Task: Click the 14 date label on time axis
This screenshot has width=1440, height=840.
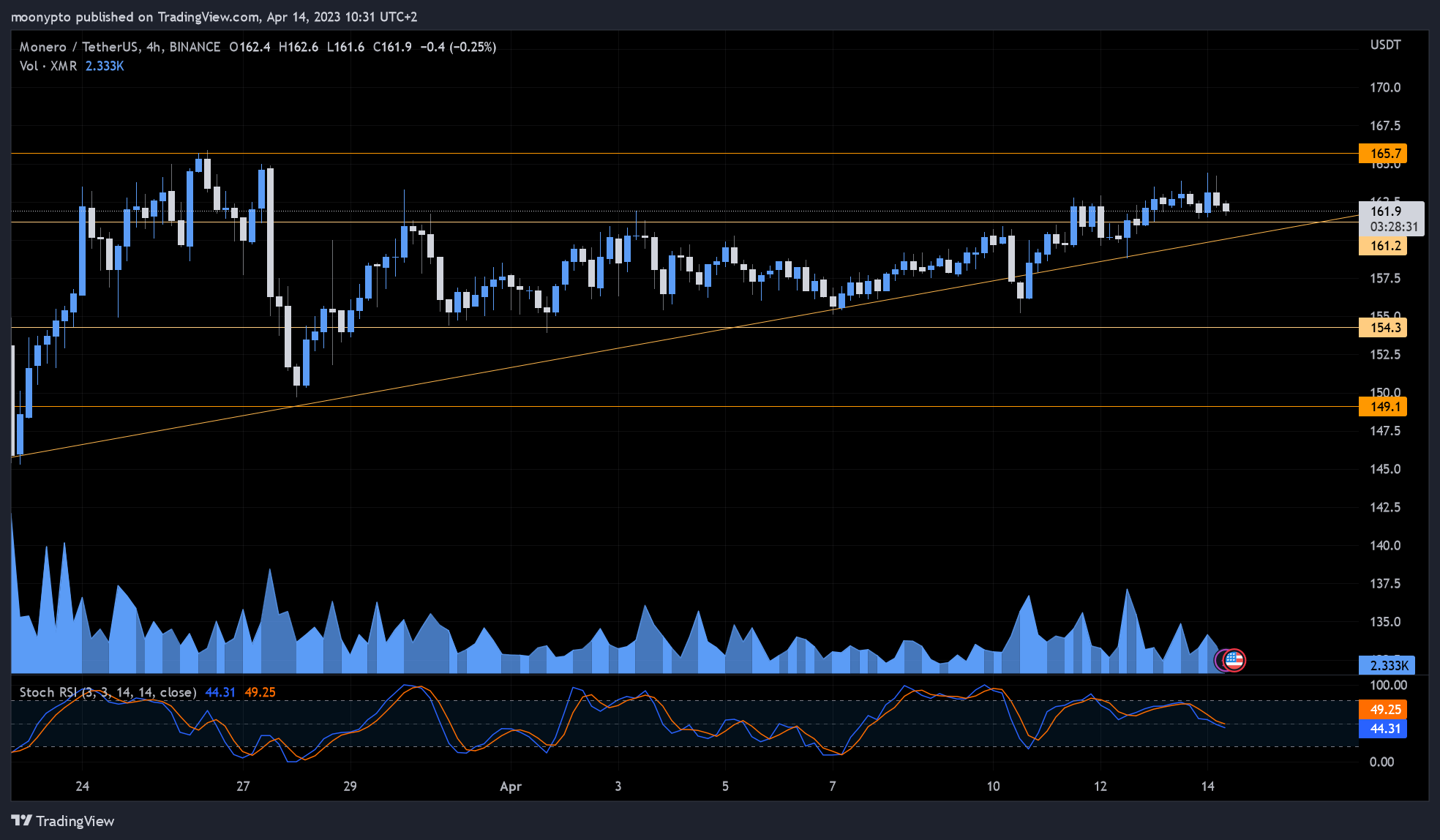Action: tap(1207, 787)
